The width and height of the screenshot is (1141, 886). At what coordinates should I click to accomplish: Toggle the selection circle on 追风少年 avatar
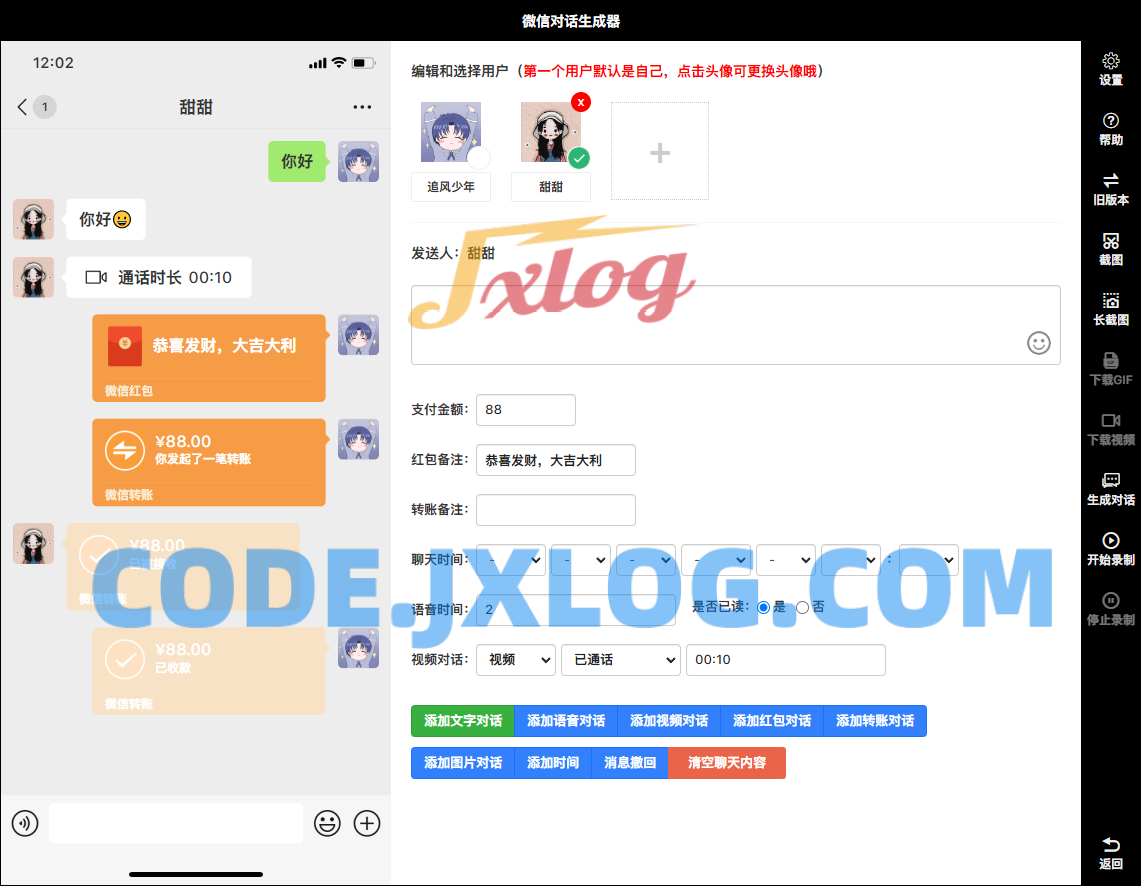[479, 159]
